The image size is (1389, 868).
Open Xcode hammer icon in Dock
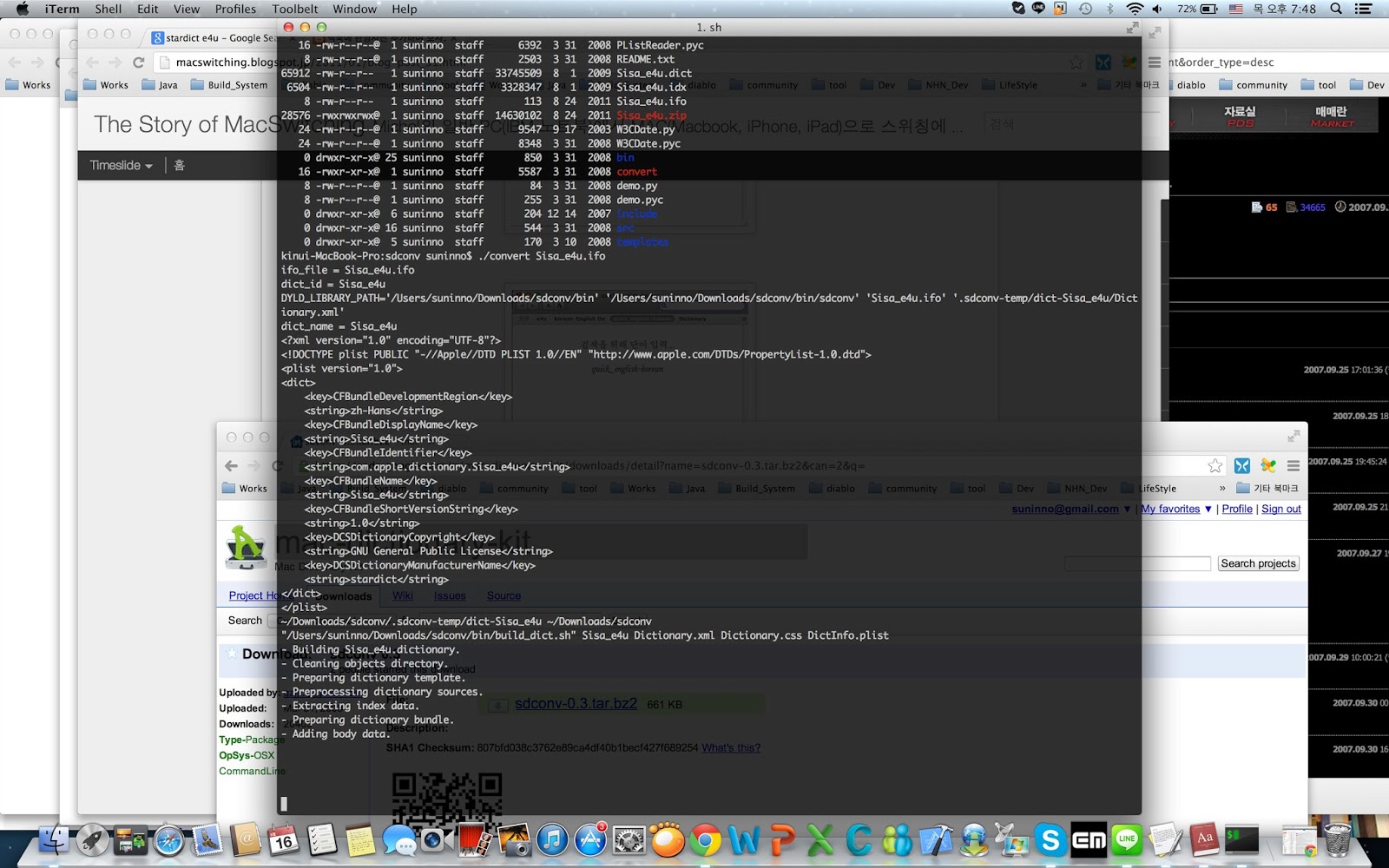[935, 839]
